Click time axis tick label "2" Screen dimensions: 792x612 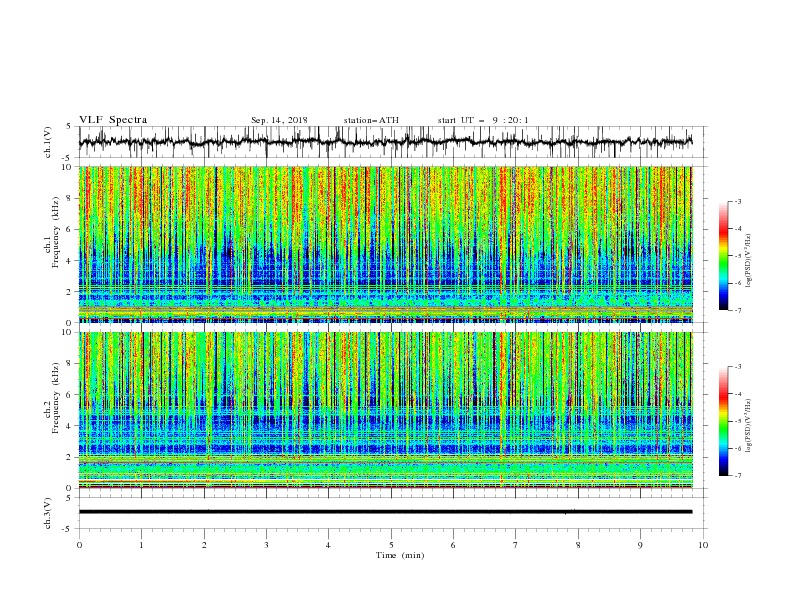click(x=204, y=545)
